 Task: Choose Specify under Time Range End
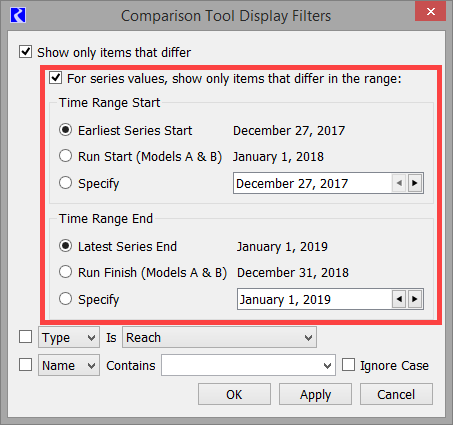[x=65, y=299]
